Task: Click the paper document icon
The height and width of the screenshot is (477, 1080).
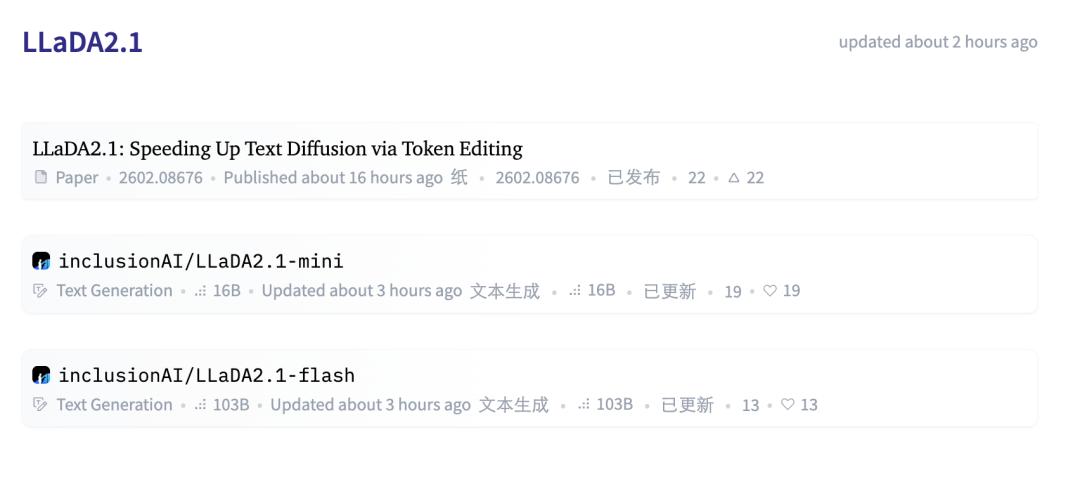Action: 41,178
